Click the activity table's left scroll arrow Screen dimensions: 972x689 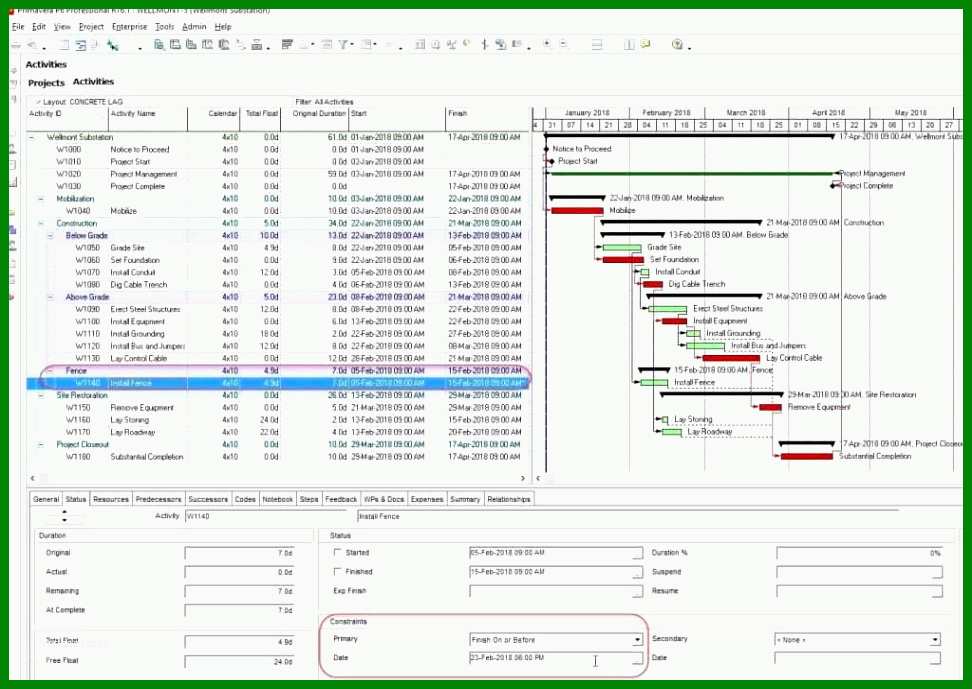point(32,478)
